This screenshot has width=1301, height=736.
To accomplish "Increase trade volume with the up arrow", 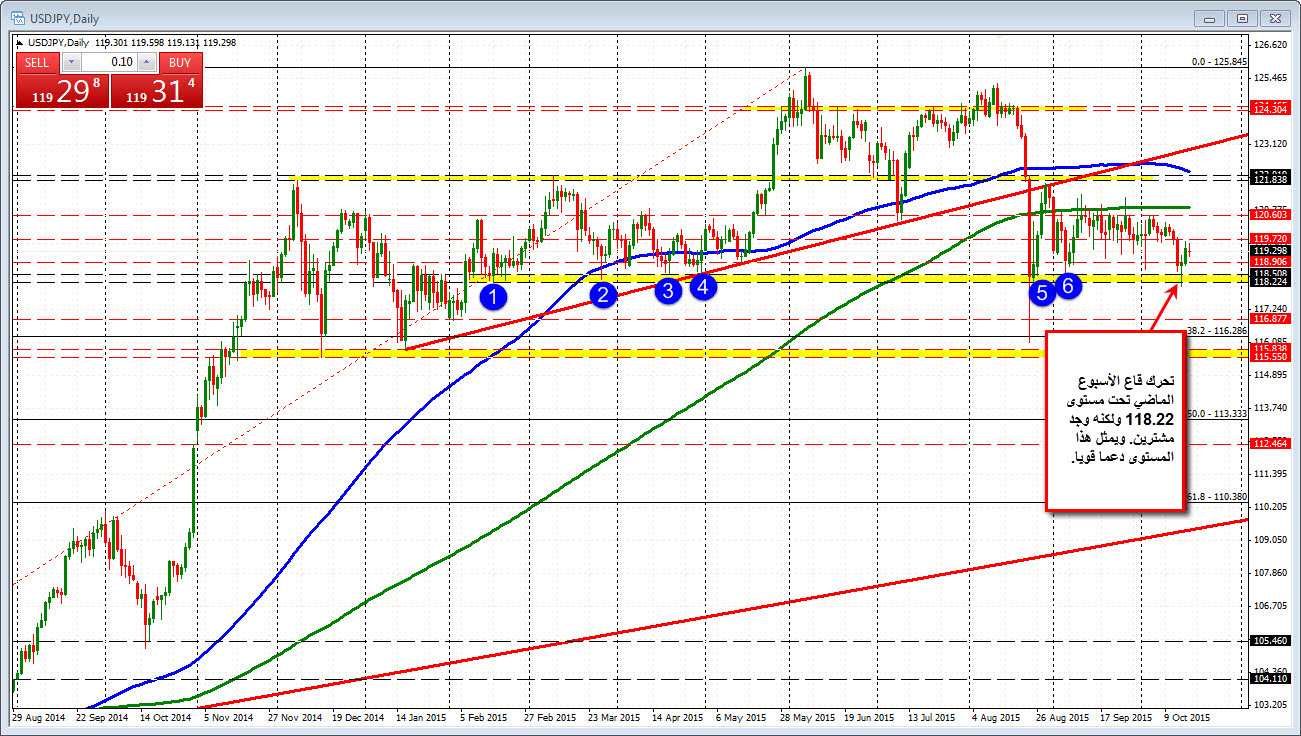I will [147, 62].
